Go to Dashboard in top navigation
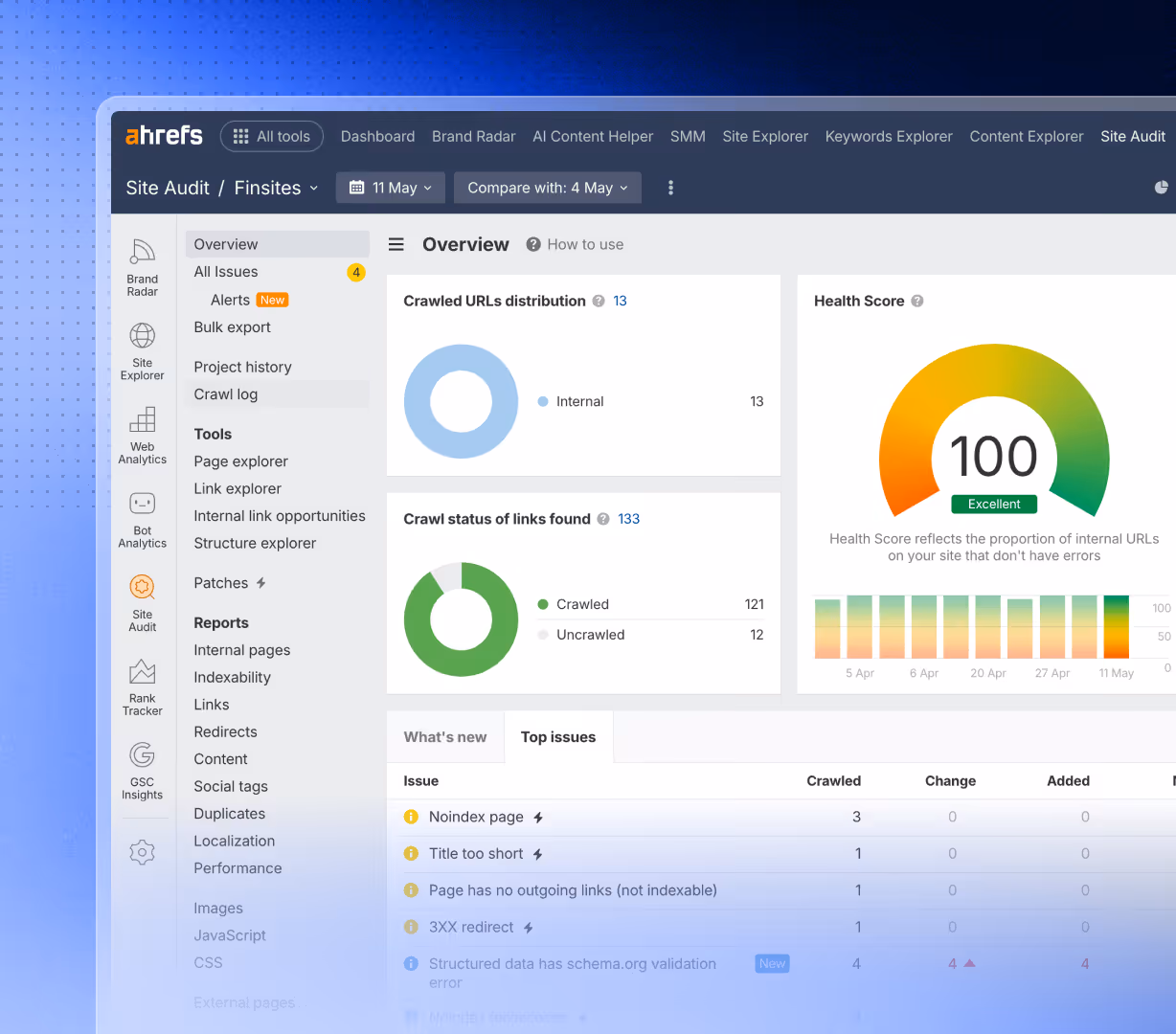The image size is (1176, 1034). tap(377, 136)
